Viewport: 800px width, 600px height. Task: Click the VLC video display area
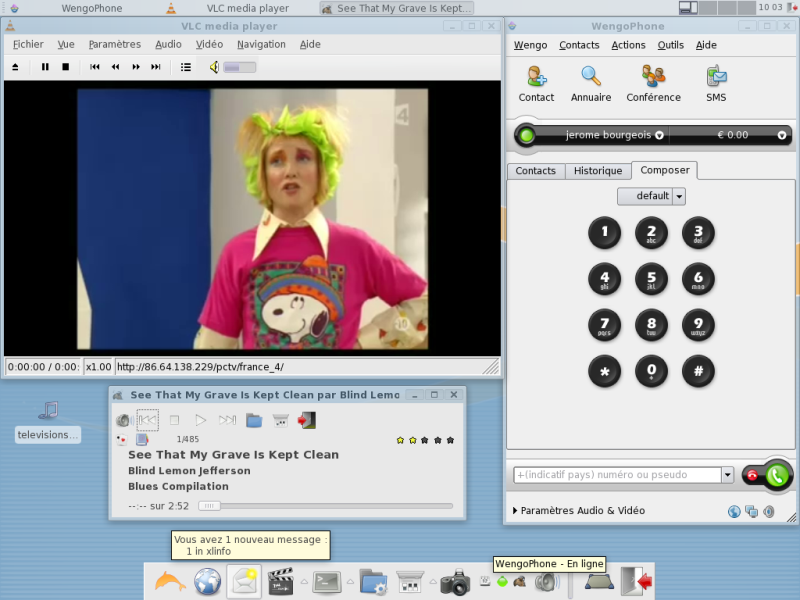[x=252, y=218]
